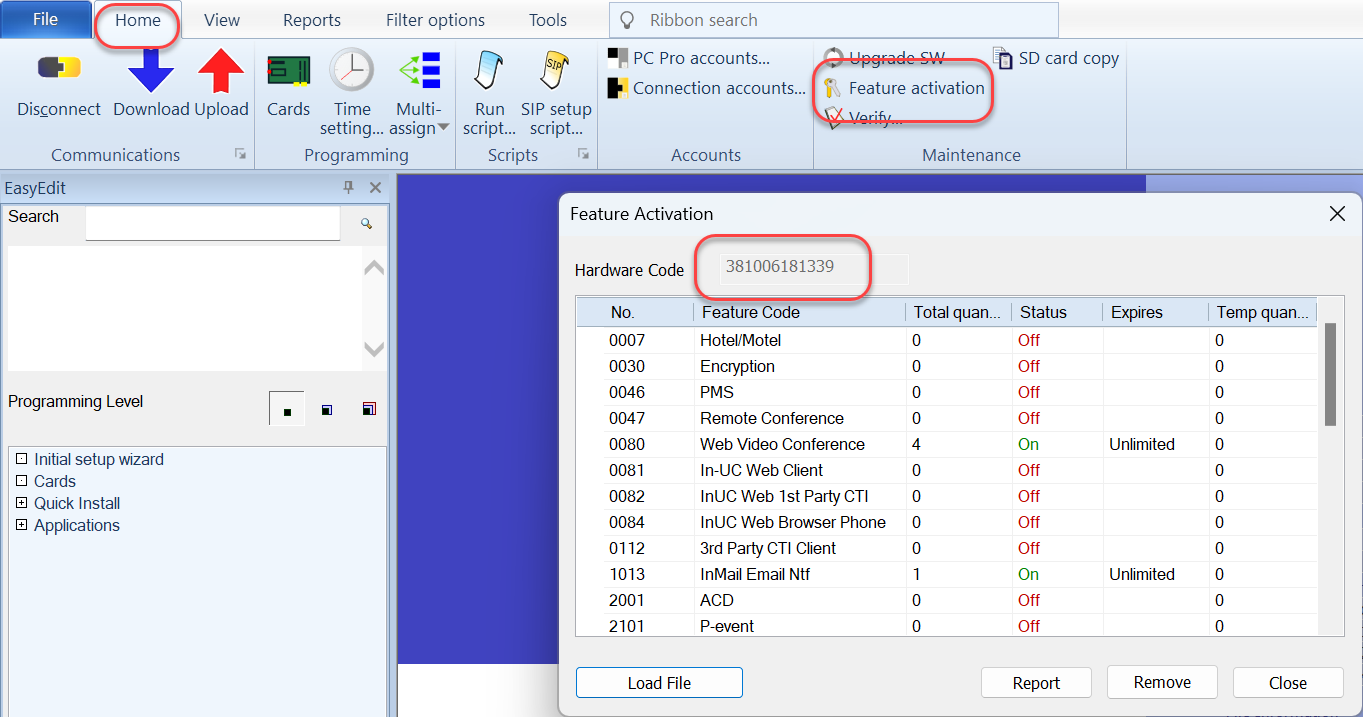
Task: Expand the Cards tree node
Action: [x=21, y=481]
